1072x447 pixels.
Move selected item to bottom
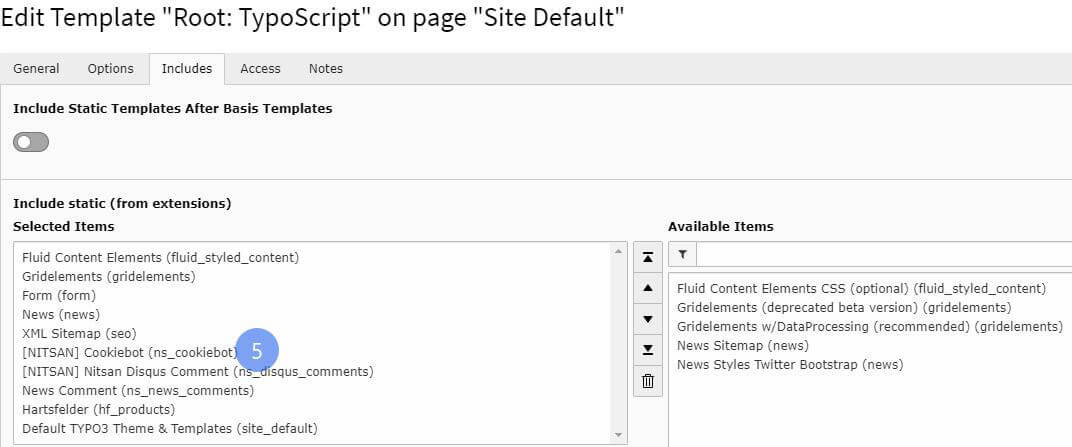648,350
